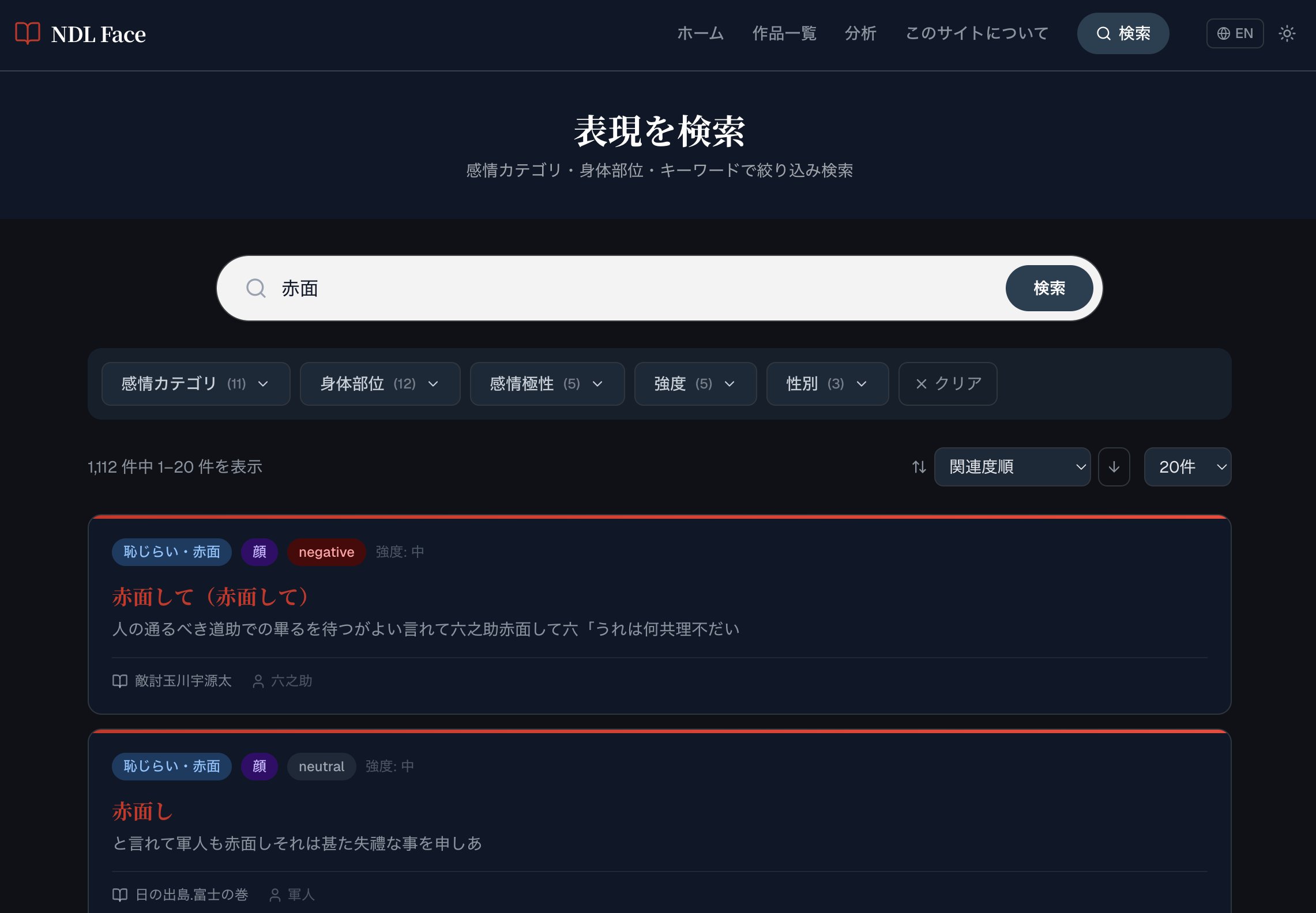Expand the 身体部位 (12) filter
This screenshot has width=1316, height=913.
coord(380,384)
